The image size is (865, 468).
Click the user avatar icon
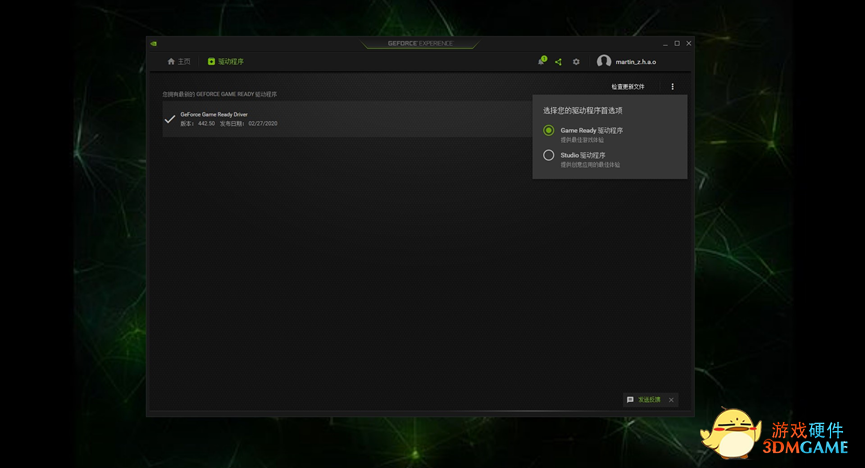[604, 61]
